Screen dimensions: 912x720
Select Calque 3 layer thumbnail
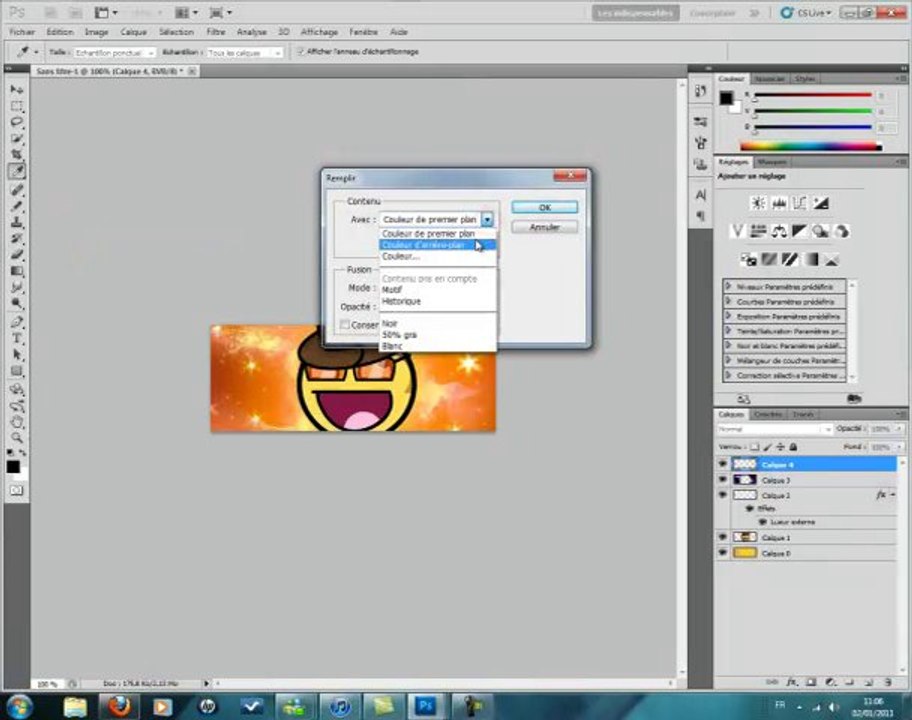click(x=744, y=480)
